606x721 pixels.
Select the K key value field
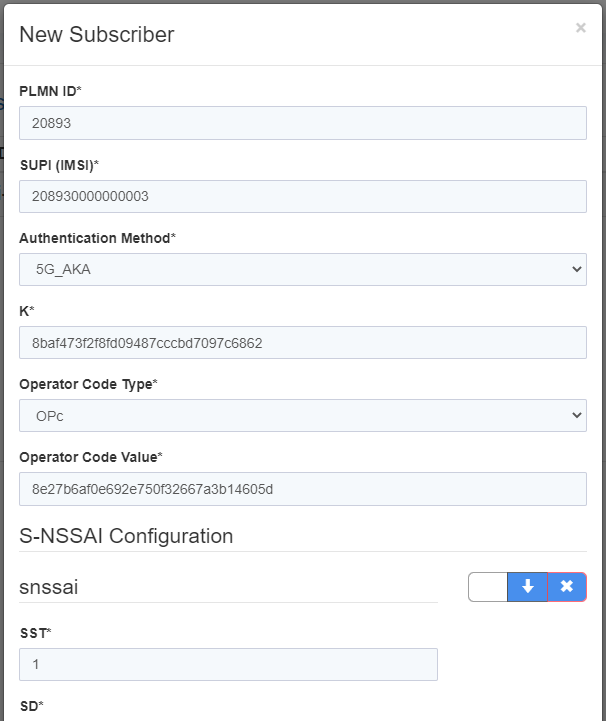(x=302, y=342)
